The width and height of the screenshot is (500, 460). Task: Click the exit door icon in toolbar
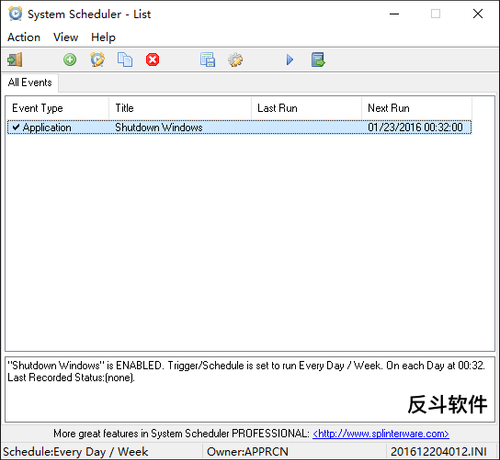pyautogui.click(x=15, y=60)
